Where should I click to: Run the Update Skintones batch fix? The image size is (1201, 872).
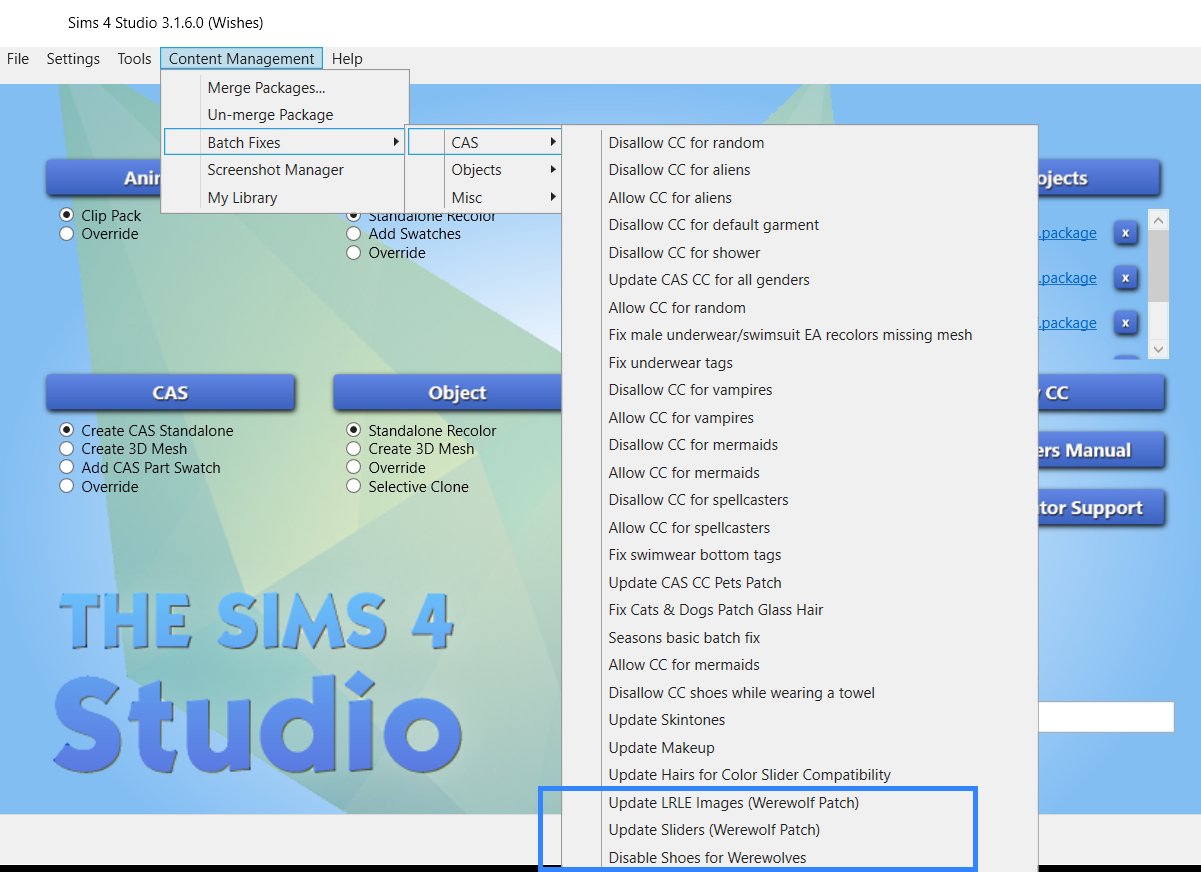[666, 719]
